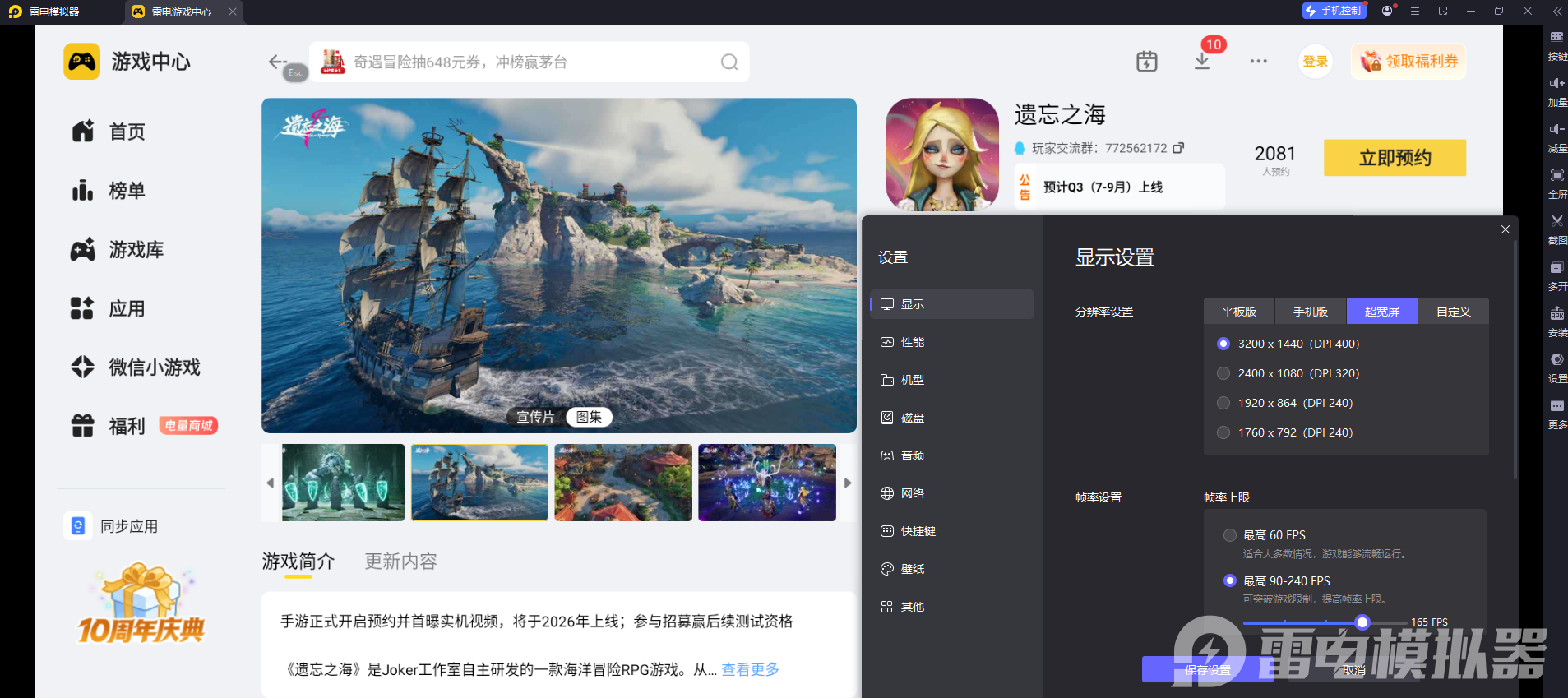Open 福利 benefits section

109,426
